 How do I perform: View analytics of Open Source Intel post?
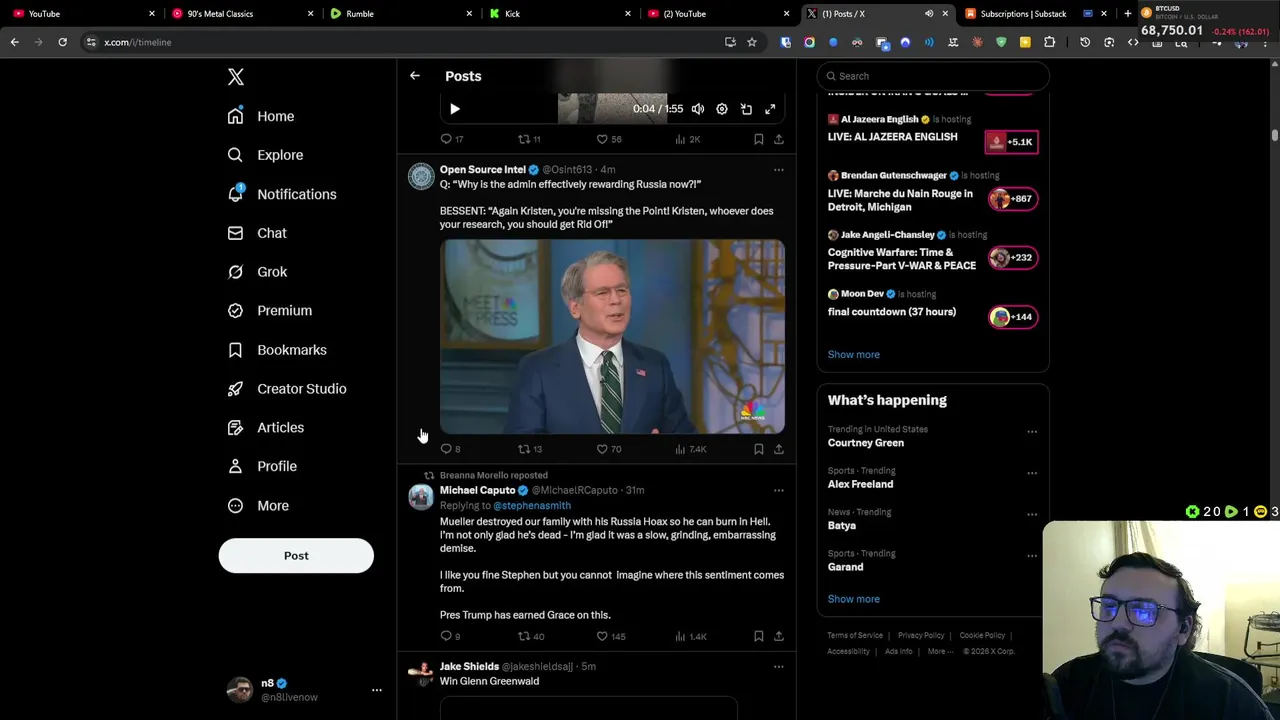(x=691, y=449)
